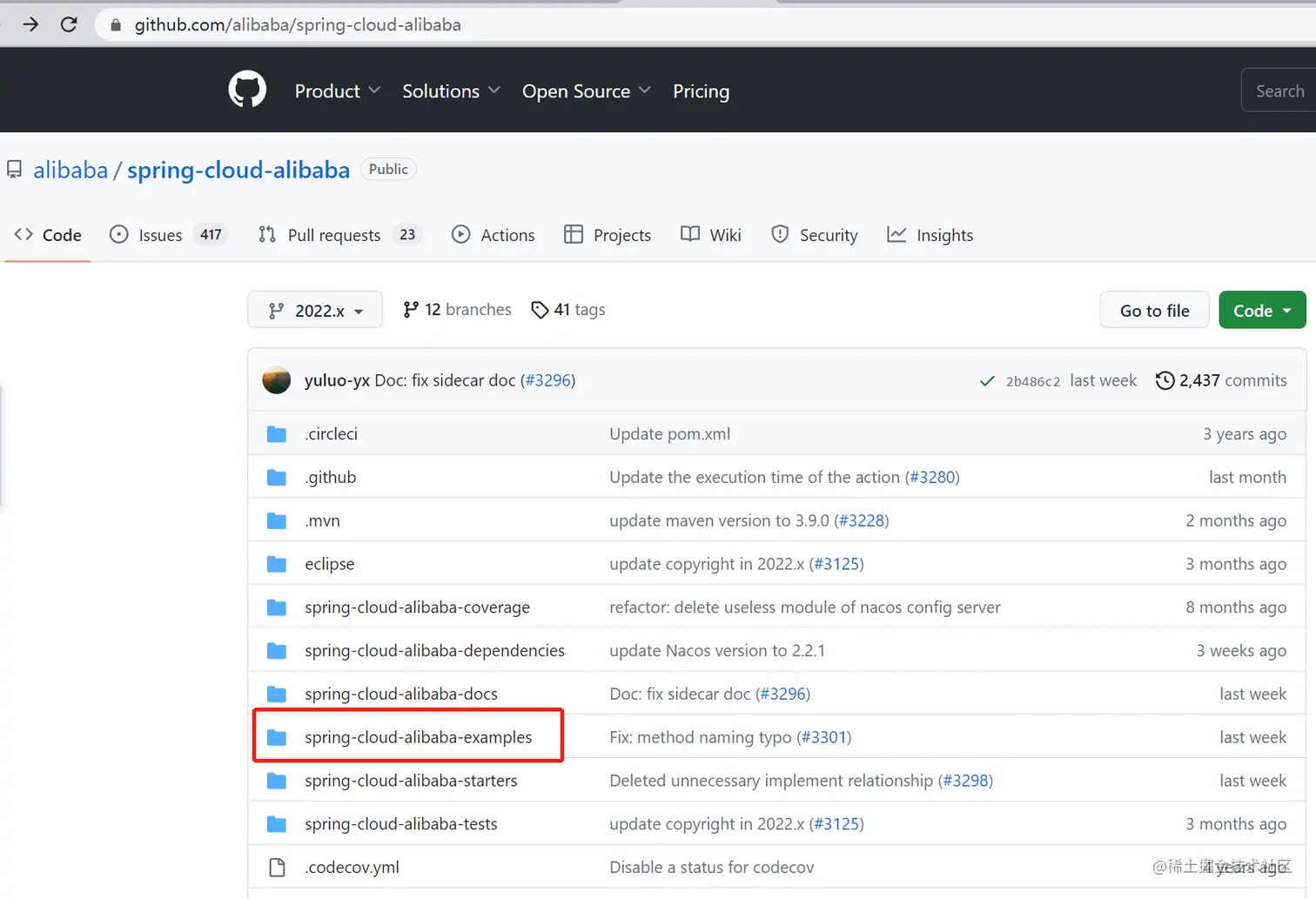Open the Wiki tab

click(x=711, y=235)
